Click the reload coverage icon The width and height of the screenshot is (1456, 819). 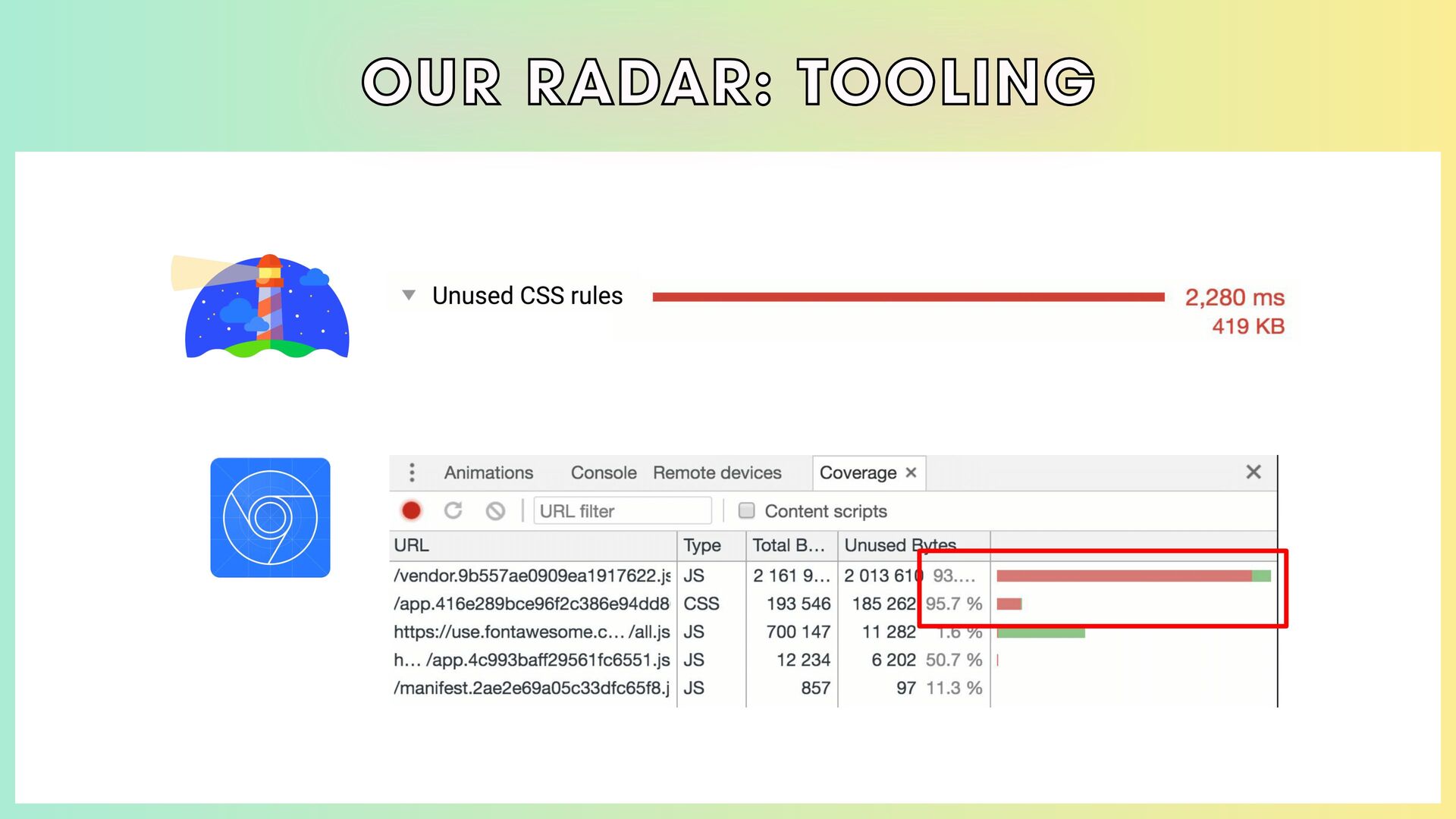pos(453,511)
